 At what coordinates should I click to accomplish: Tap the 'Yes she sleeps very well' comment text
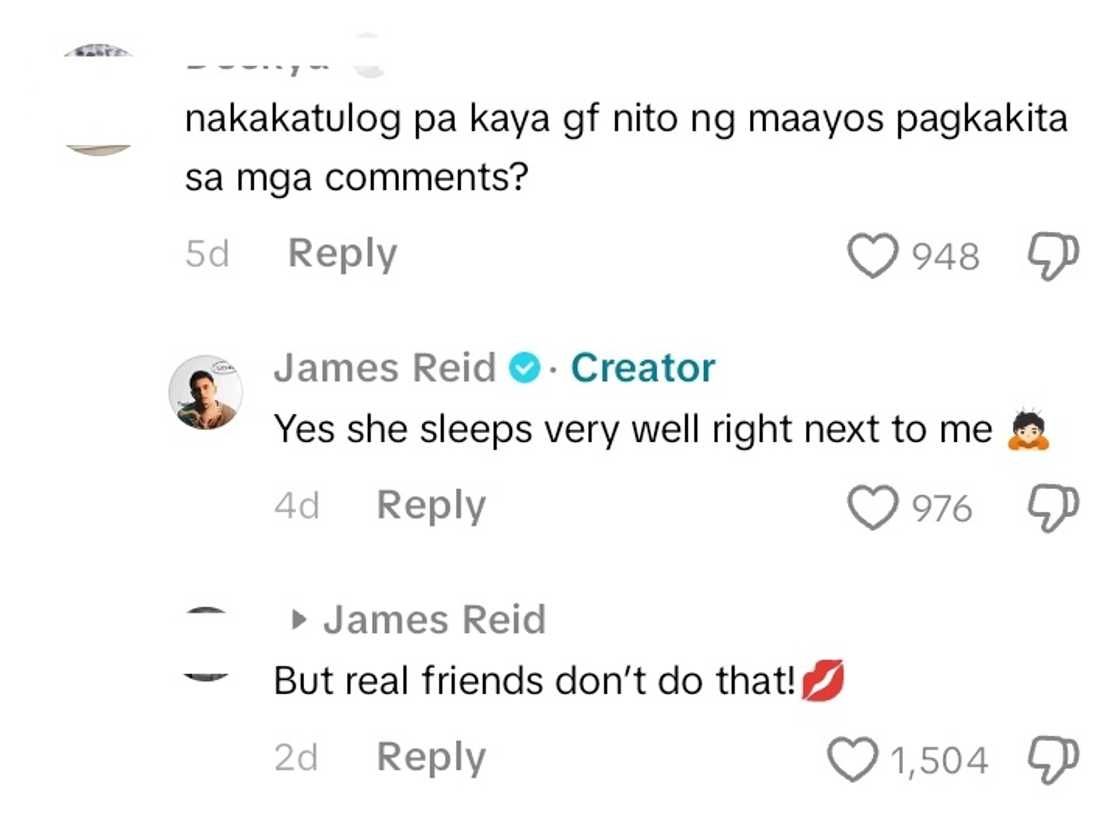tap(632, 430)
